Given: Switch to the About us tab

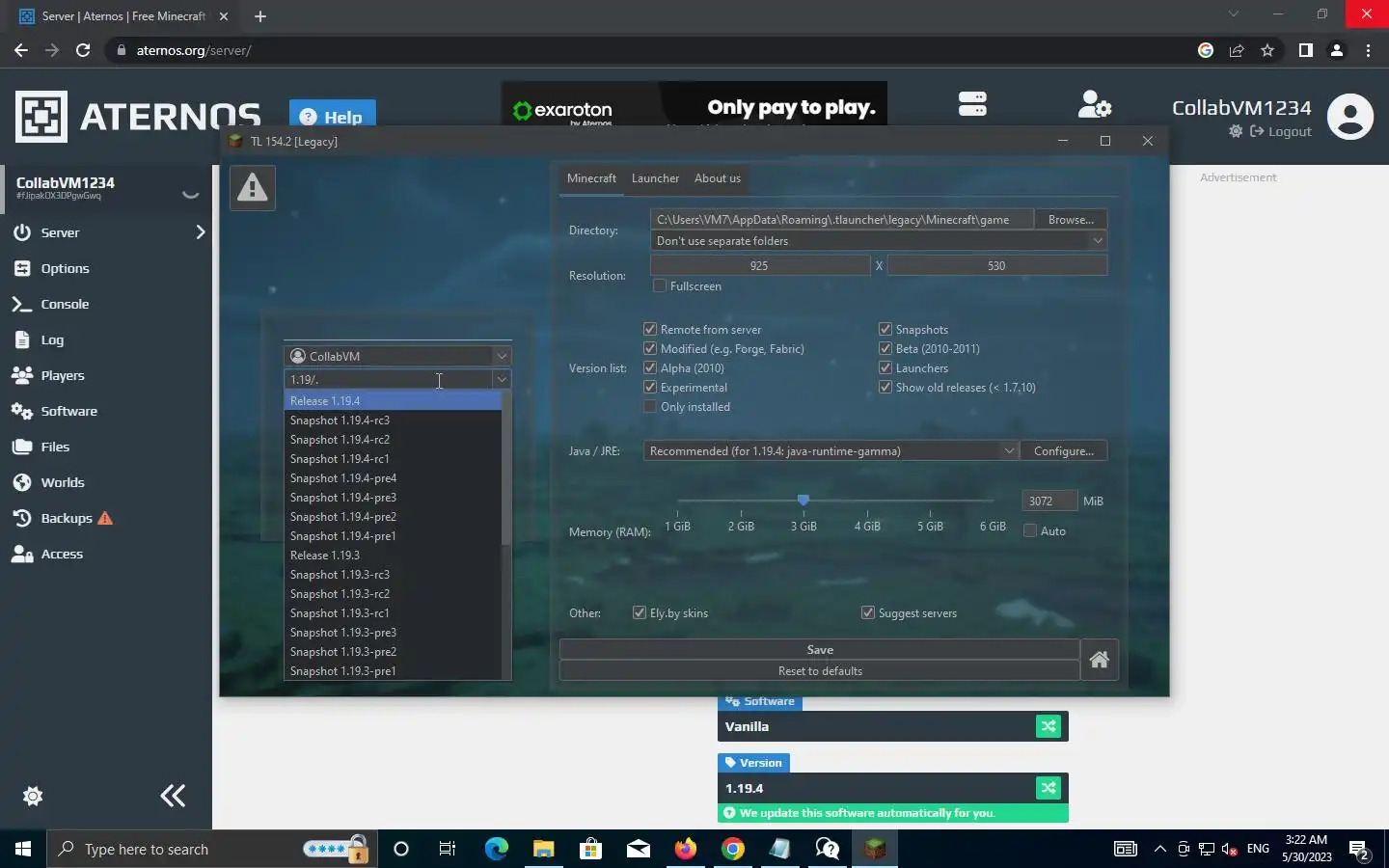Looking at the screenshot, I should (718, 178).
